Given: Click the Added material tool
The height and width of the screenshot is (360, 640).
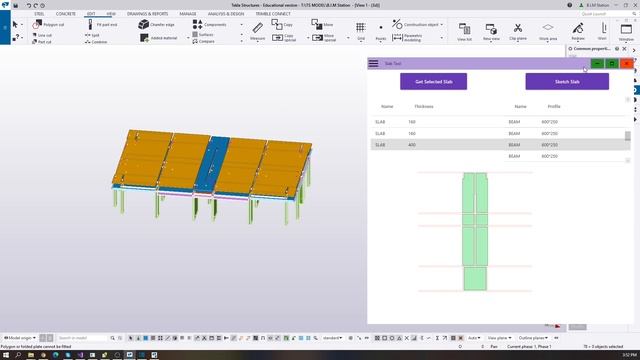Looking at the screenshot, I should point(159,38).
